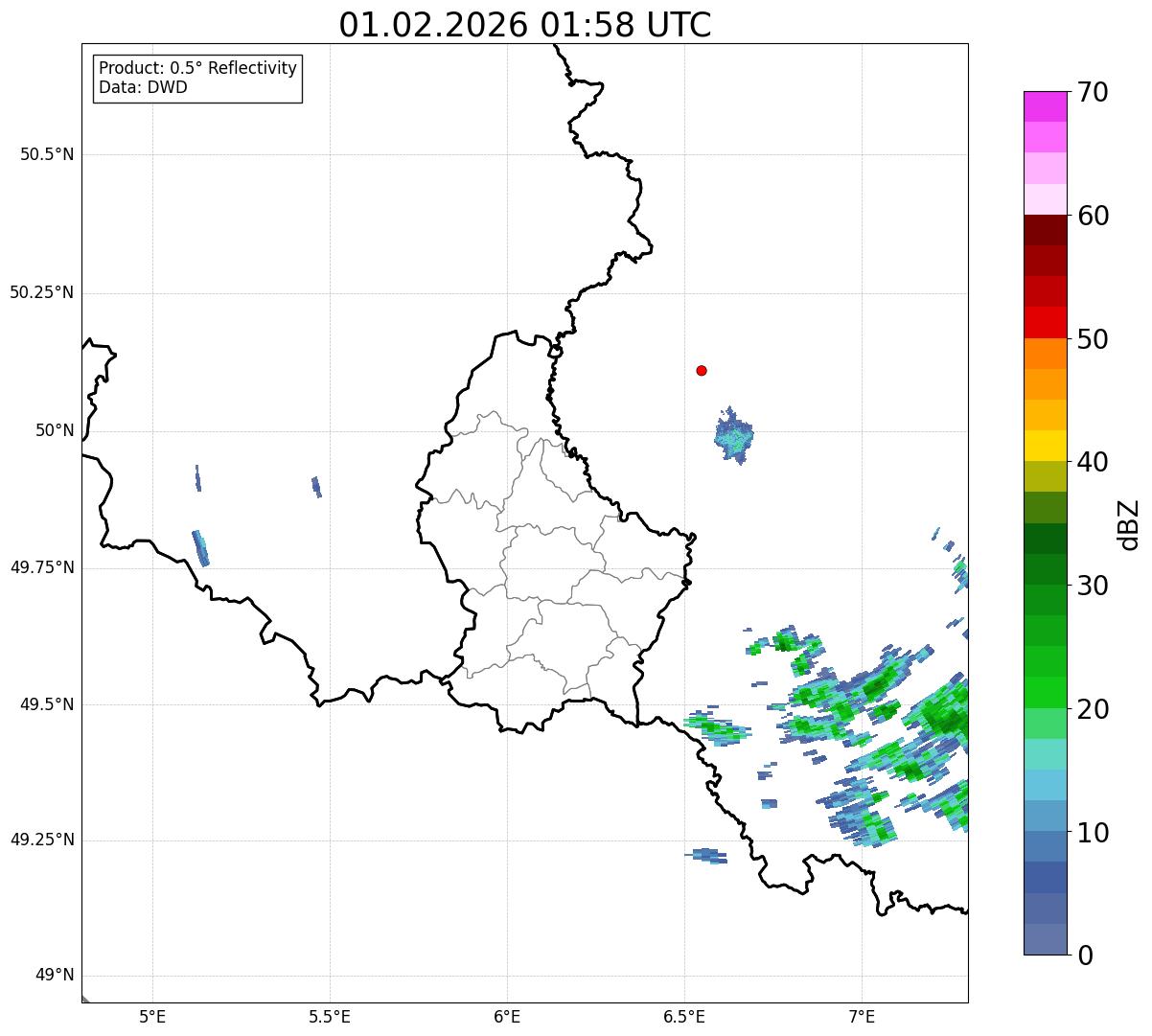
Task: Click the 6°E longitude tick label
Action: [507, 1016]
